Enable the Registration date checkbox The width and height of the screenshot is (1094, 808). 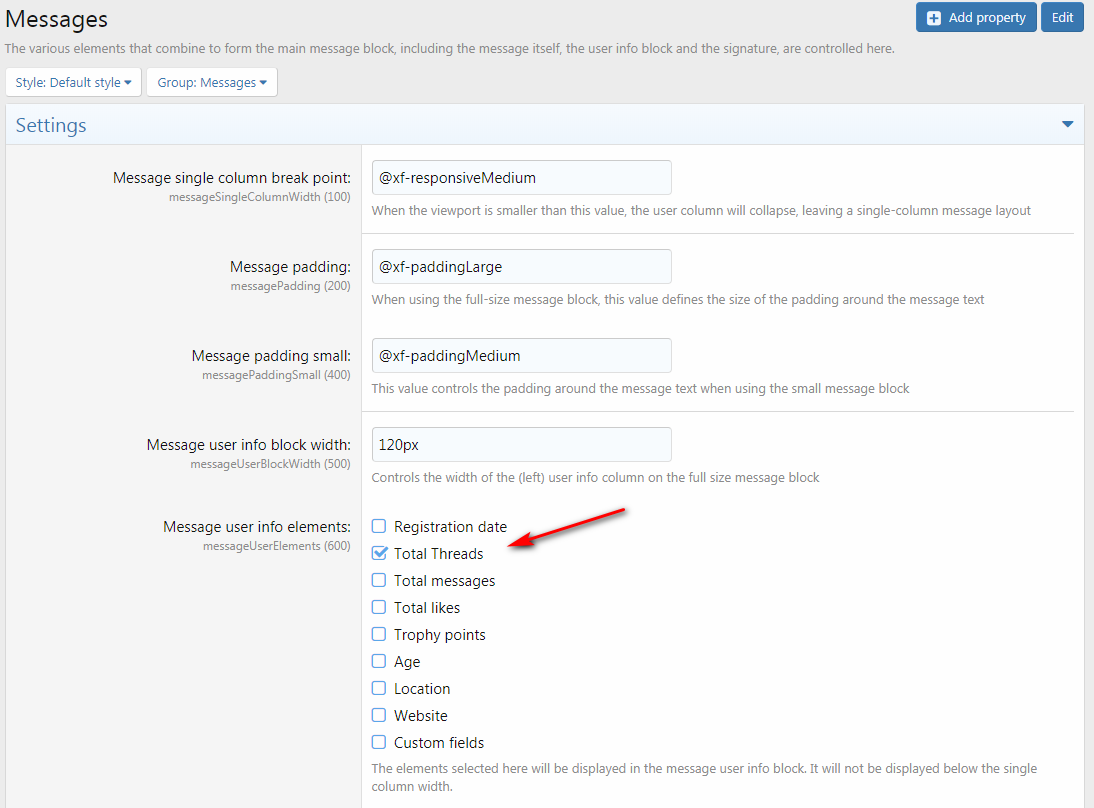379,526
